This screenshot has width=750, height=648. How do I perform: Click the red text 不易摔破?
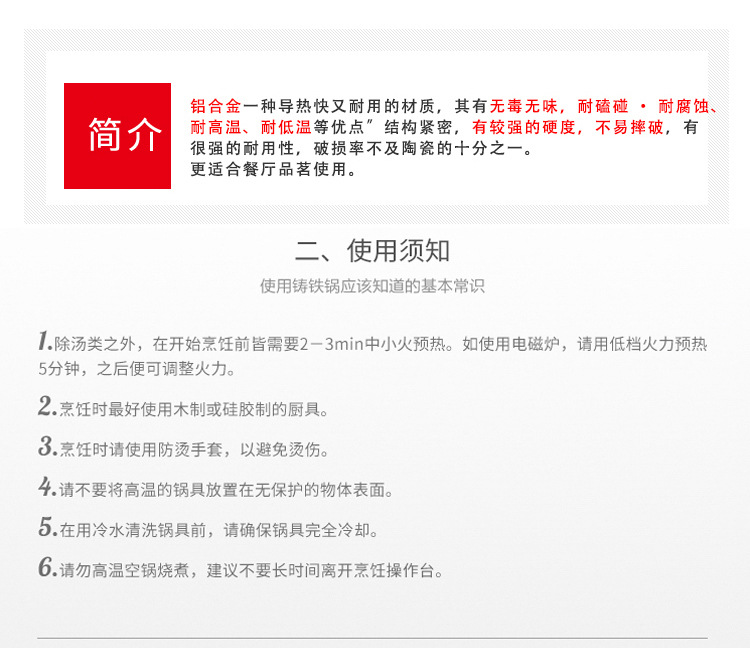[629, 127]
